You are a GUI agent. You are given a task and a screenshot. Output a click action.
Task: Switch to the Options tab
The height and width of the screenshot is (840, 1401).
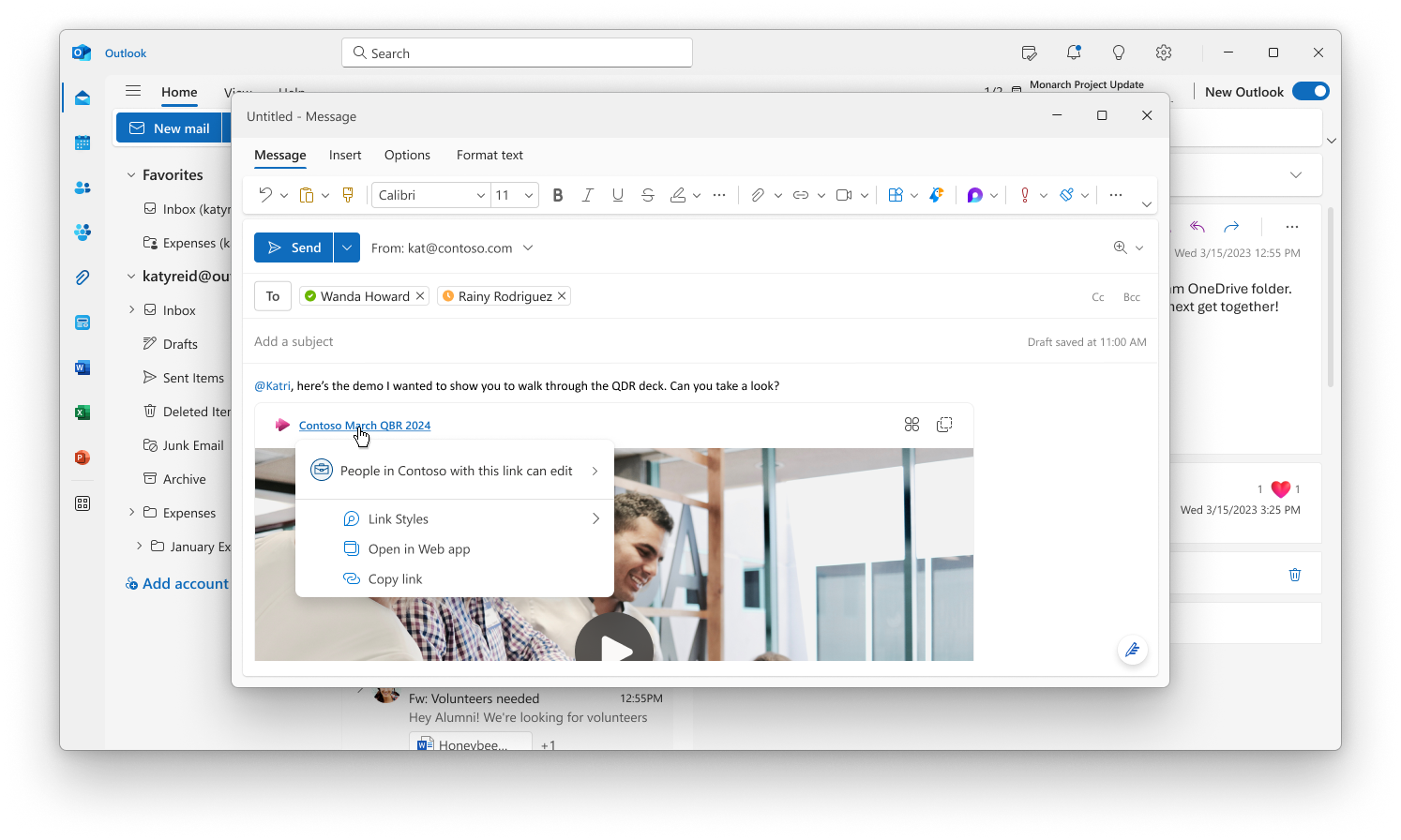click(407, 155)
